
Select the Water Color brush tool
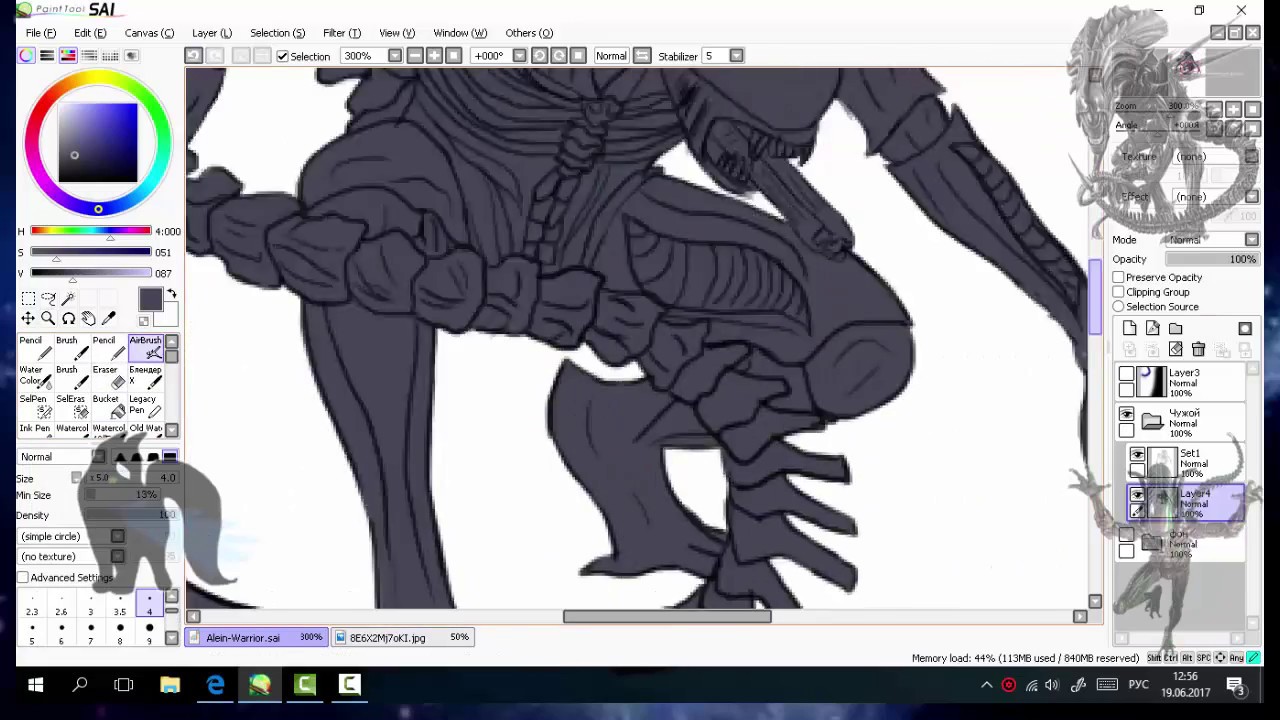pos(36,376)
